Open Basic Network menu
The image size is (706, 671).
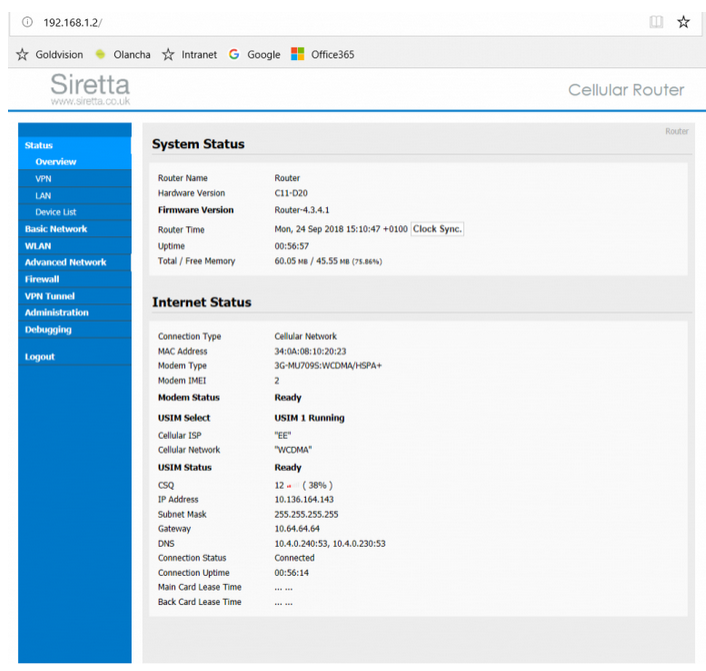(x=75, y=229)
